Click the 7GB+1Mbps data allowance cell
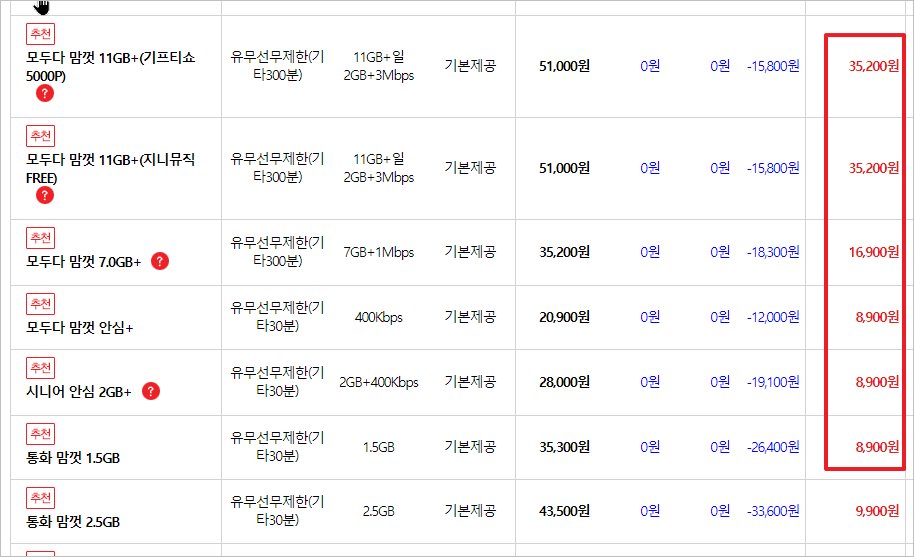 point(378,253)
